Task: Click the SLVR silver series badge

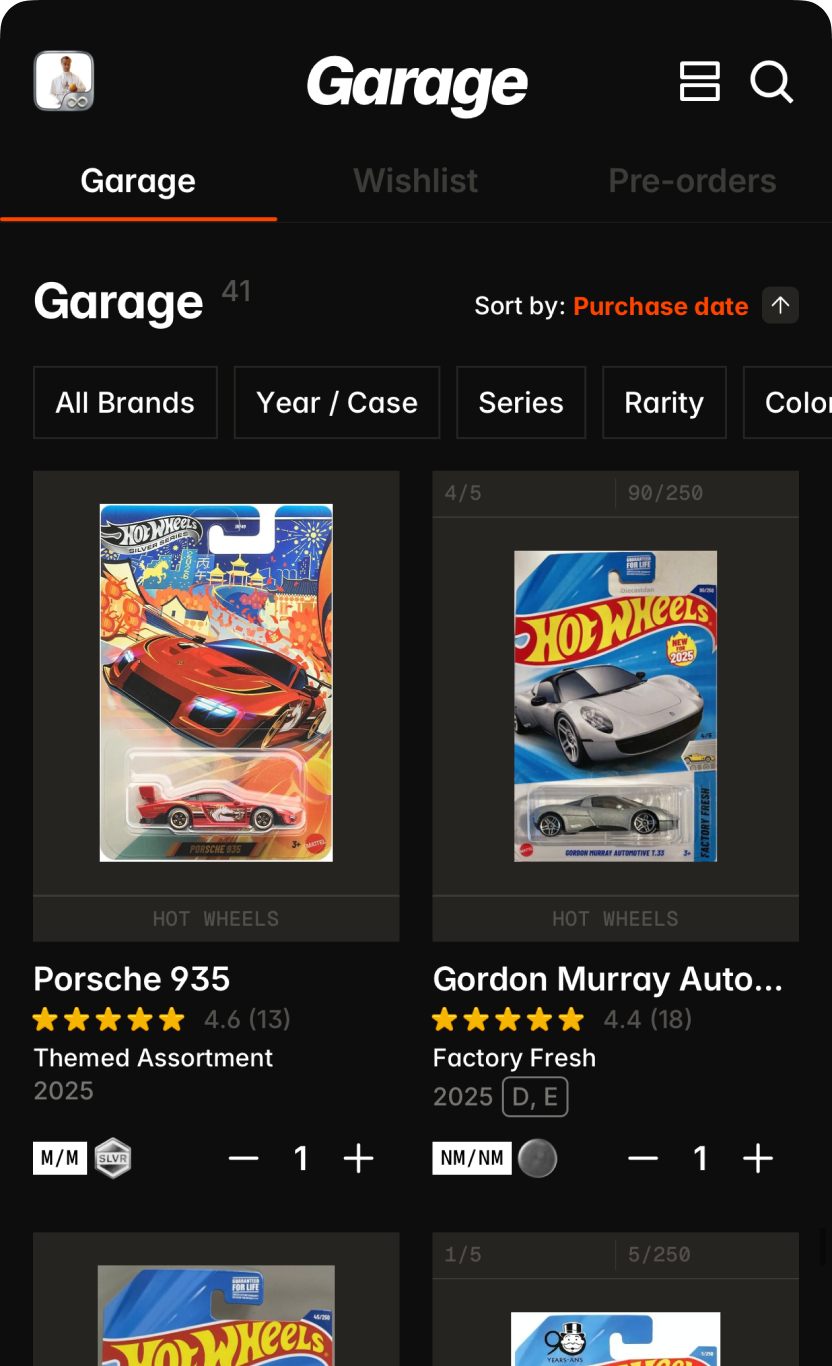Action: coord(113,1158)
